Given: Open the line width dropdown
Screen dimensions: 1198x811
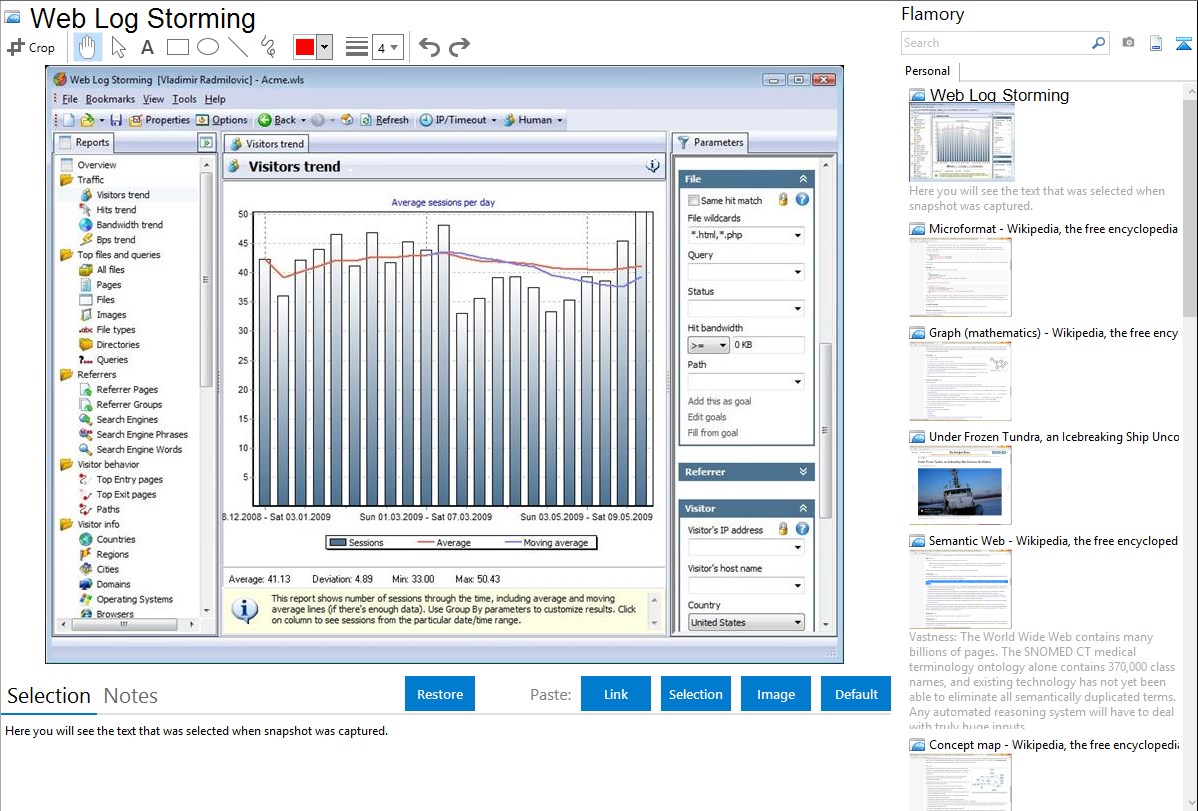Looking at the screenshot, I should (388, 47).
